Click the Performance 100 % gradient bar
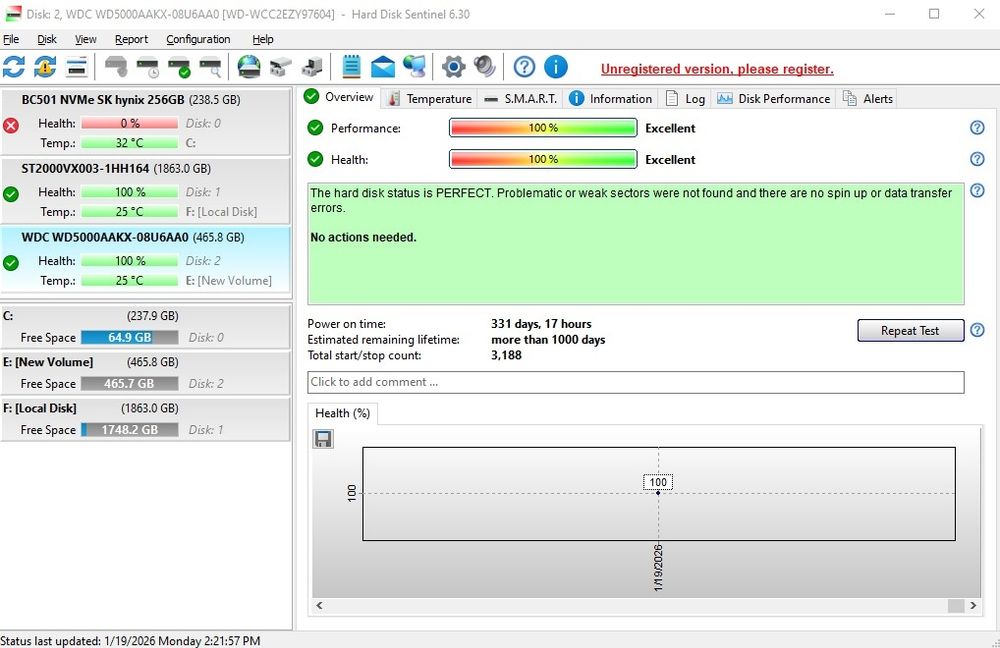 [543, 128]
